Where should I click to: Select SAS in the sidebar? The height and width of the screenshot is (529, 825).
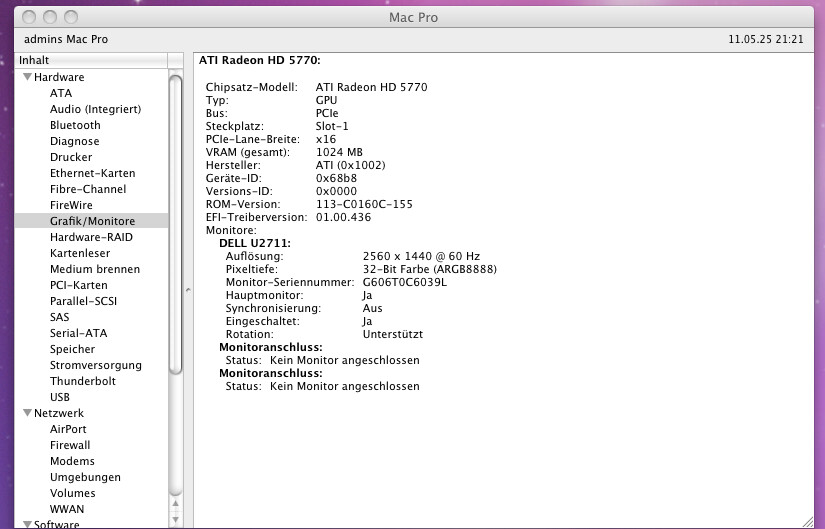pos(59,317)
